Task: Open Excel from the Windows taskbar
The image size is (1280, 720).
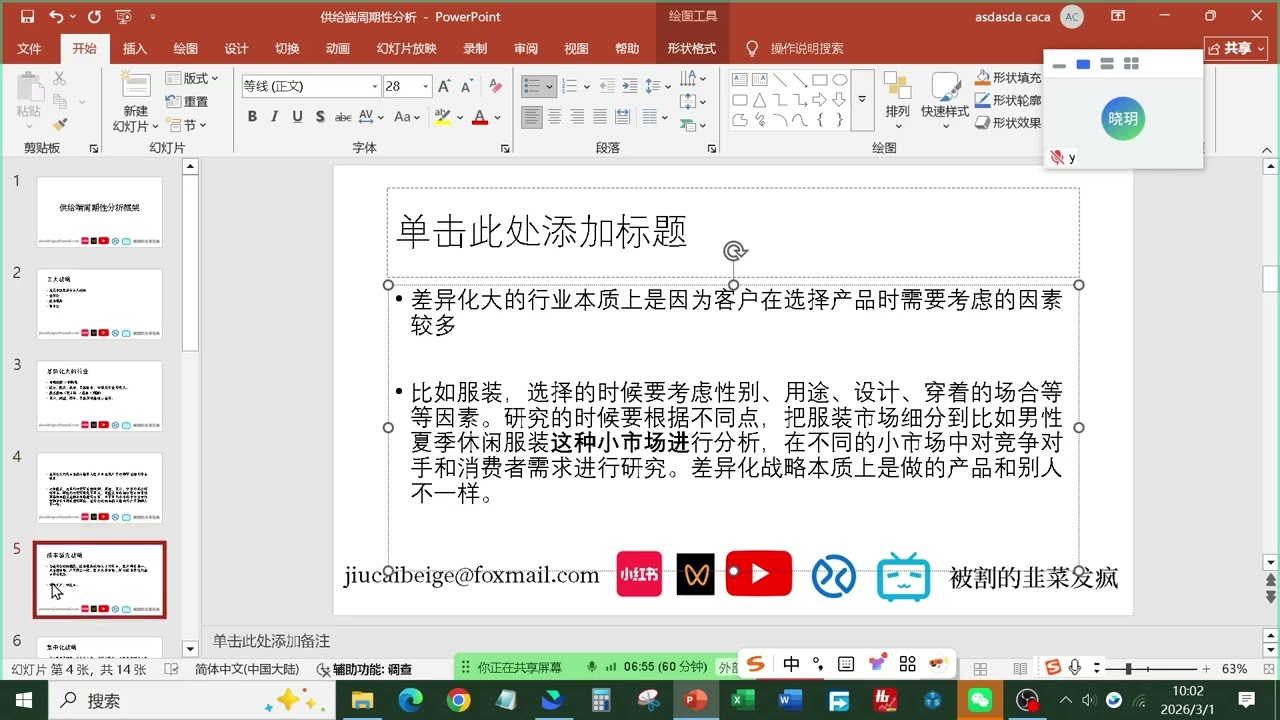Action: pos(741,700)
